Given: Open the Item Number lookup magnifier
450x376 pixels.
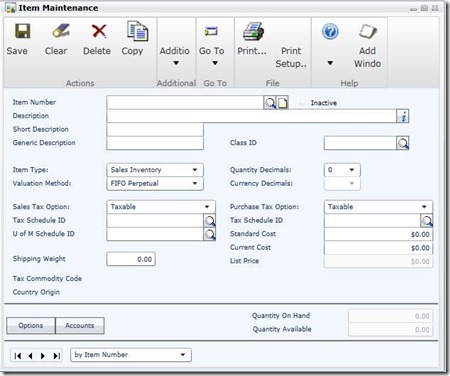Looking at the screenshot, I should click(x=270, y=103).
